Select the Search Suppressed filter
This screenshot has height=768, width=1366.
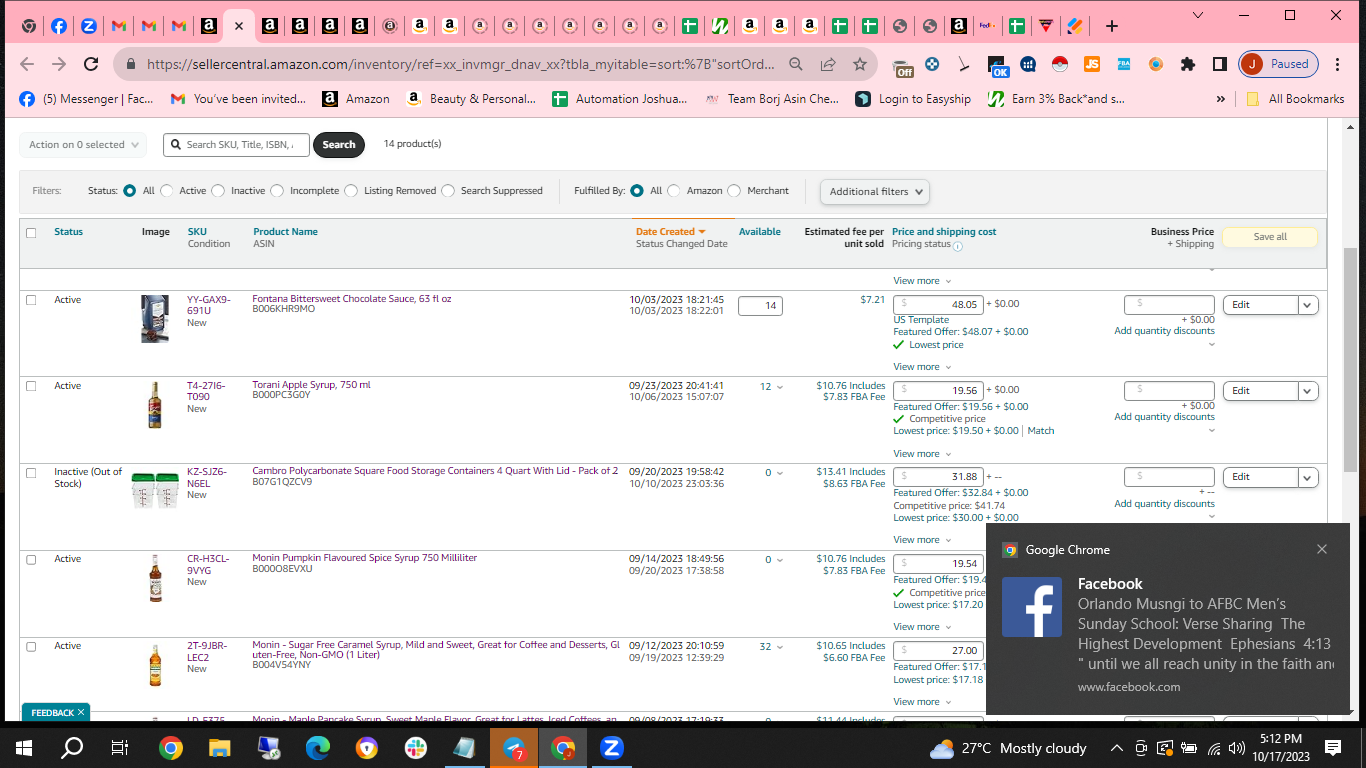point(448,190)
